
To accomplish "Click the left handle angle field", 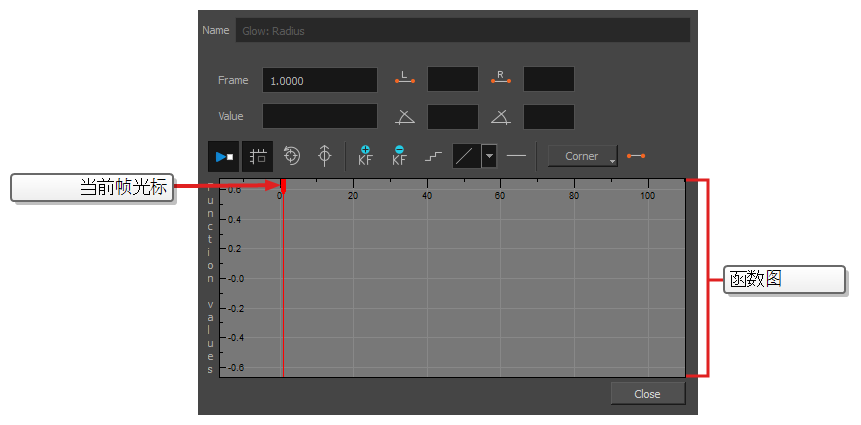I will click(452, 116).
